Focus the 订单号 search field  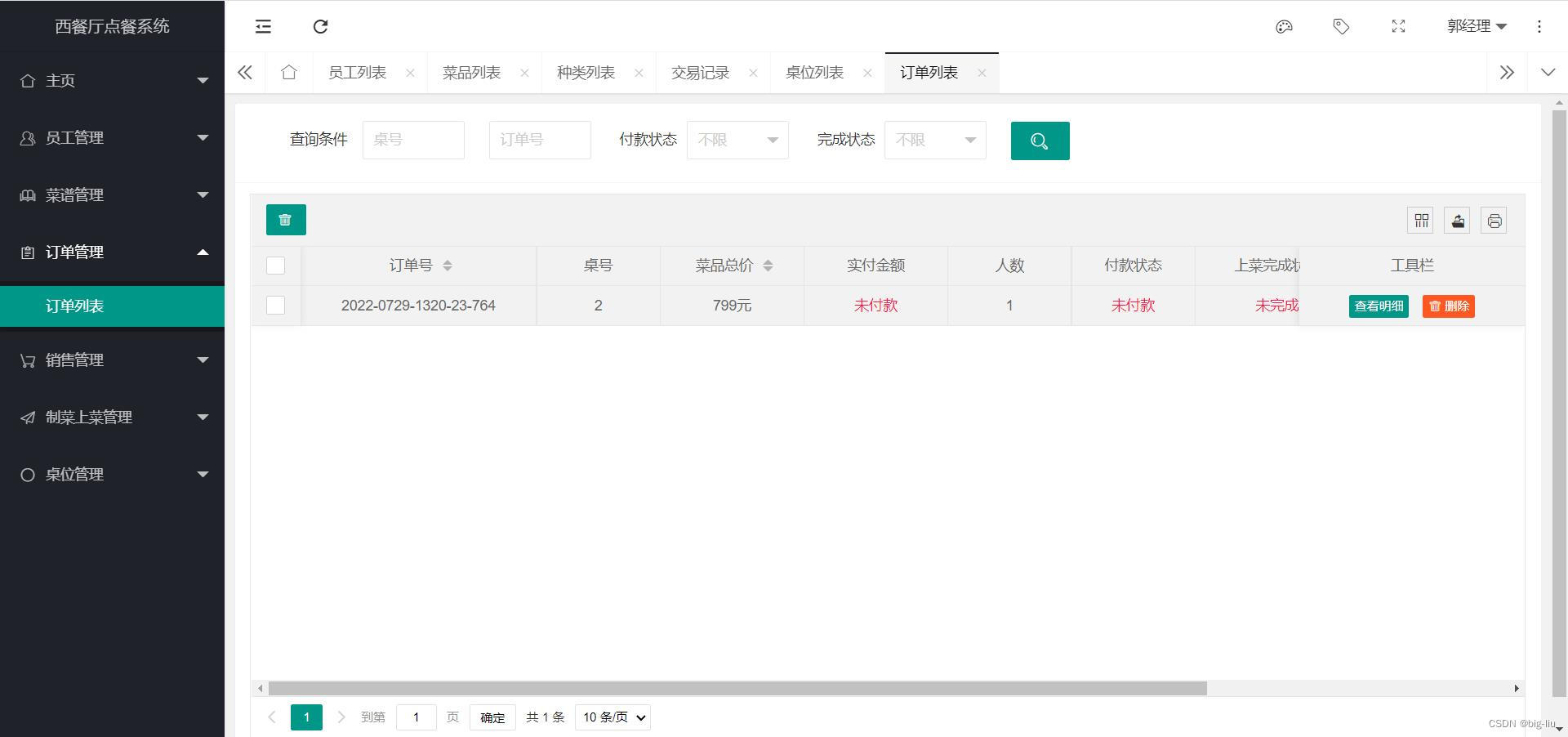point(540,140)
